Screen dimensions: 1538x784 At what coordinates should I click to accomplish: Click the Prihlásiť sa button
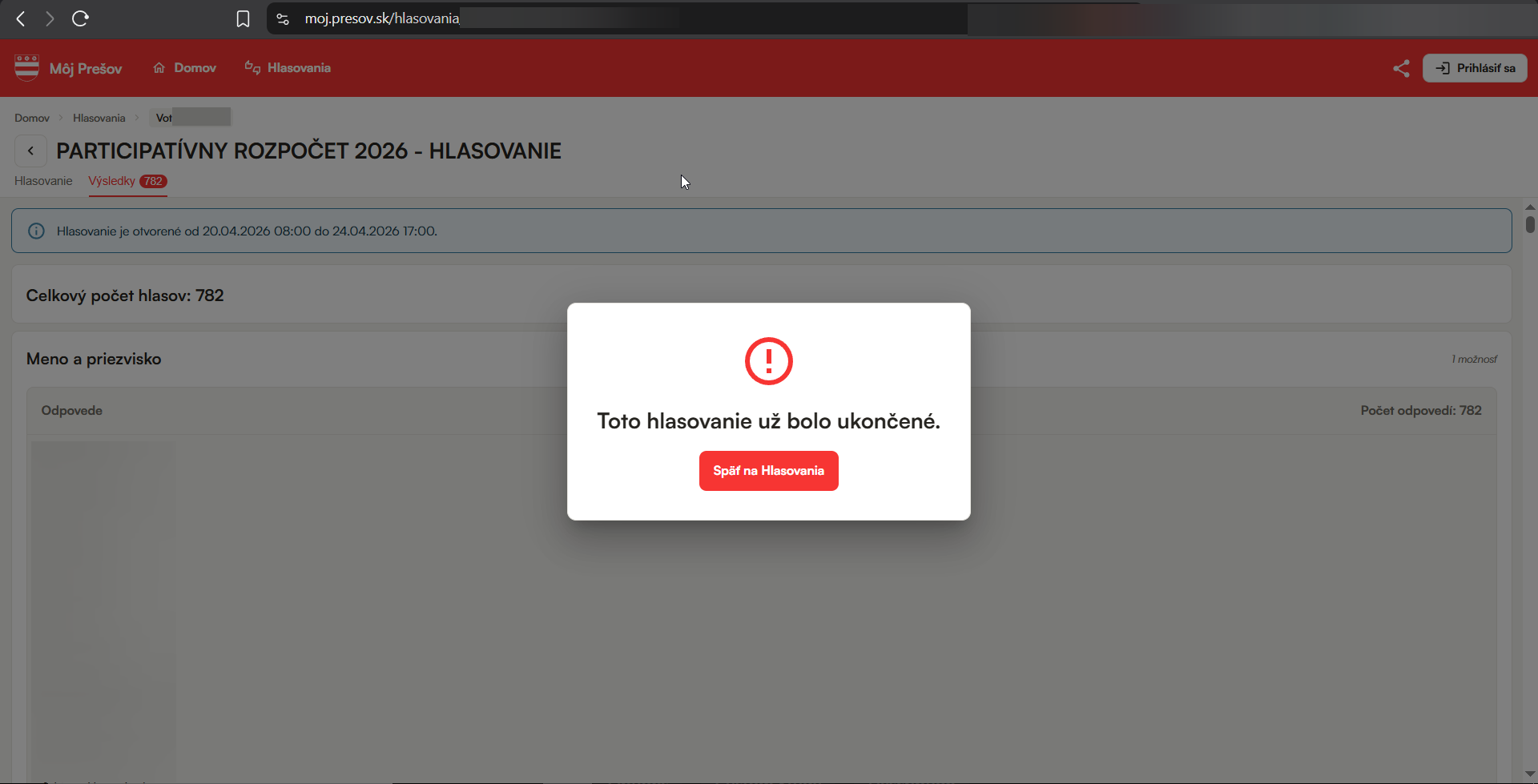coord(1475,68)
